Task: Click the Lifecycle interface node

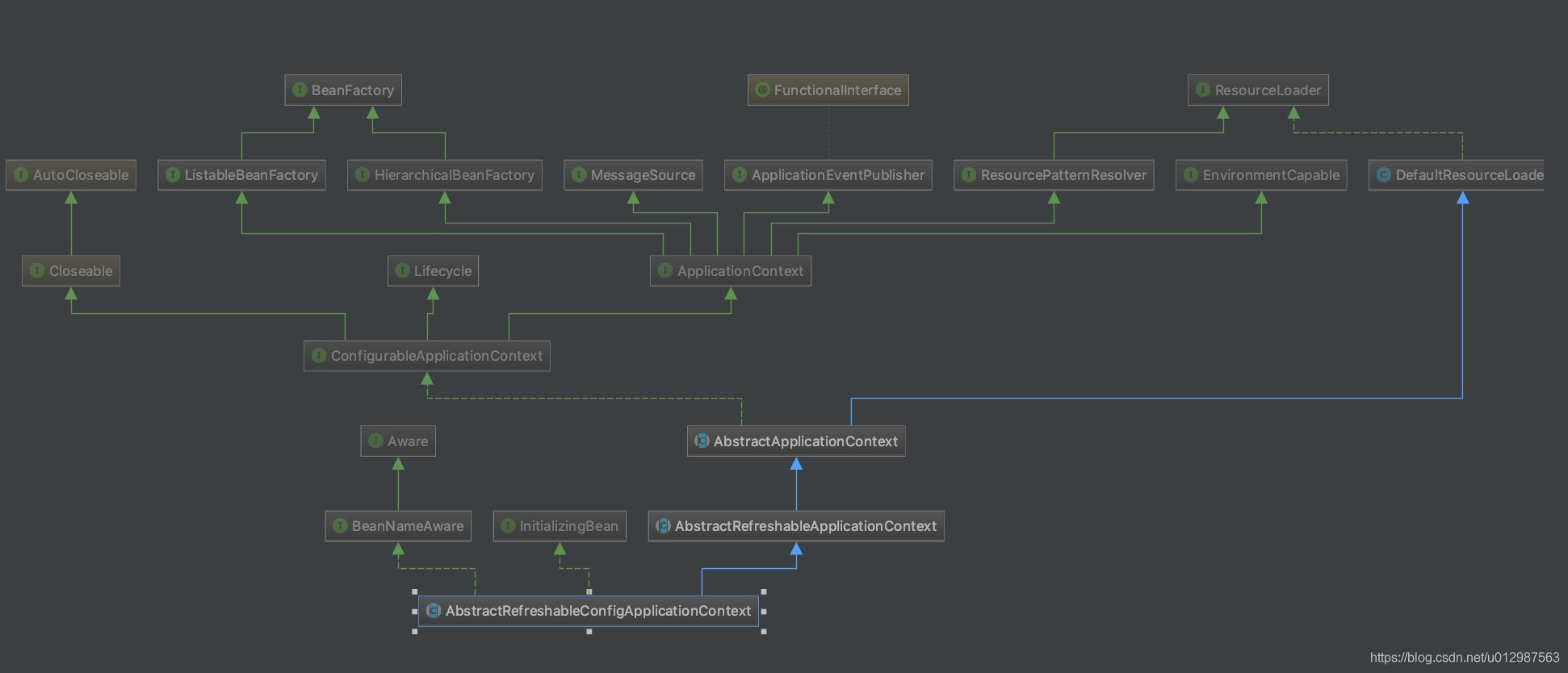Action: pyautogui.click(x=433, y=271)
